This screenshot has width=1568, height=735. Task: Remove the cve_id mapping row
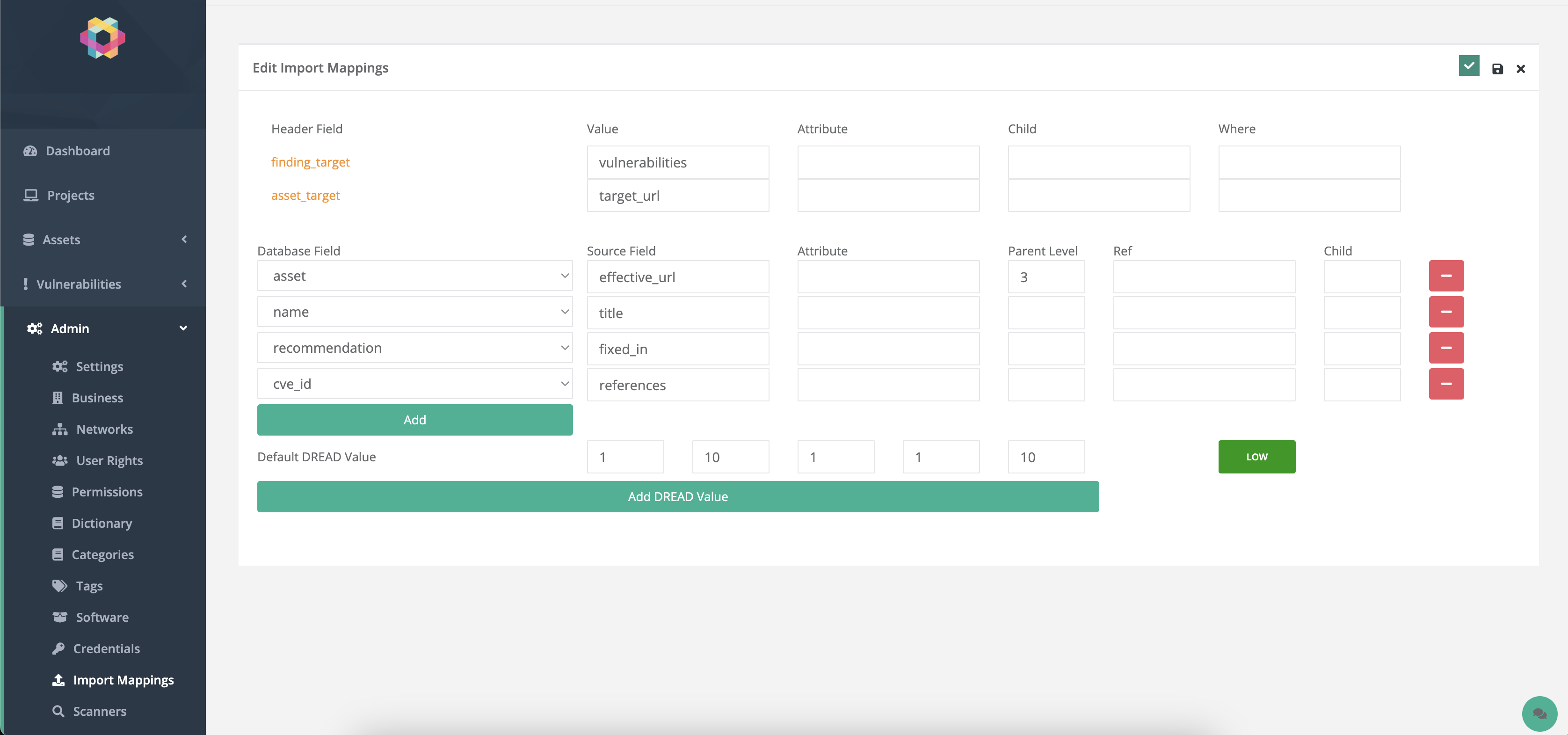click(1446, 384)
